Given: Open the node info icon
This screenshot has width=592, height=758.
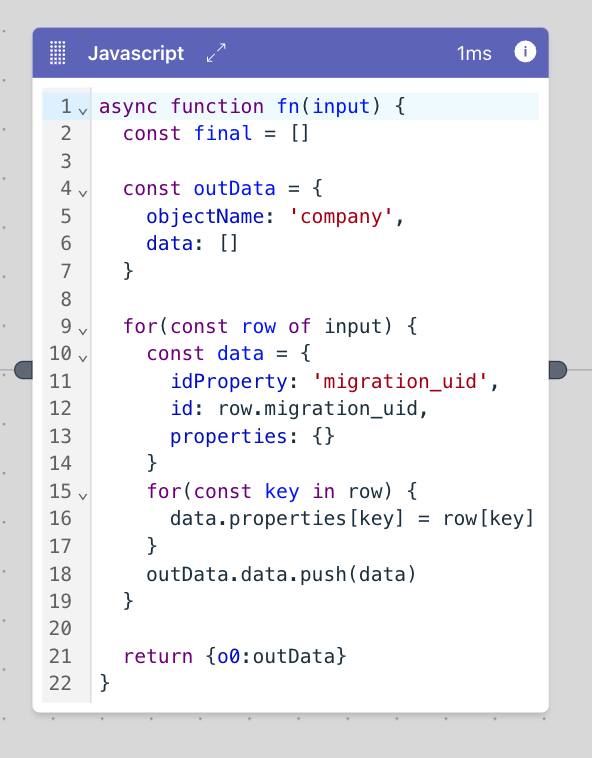Looking at the screenshot, I should pos(525,51).
